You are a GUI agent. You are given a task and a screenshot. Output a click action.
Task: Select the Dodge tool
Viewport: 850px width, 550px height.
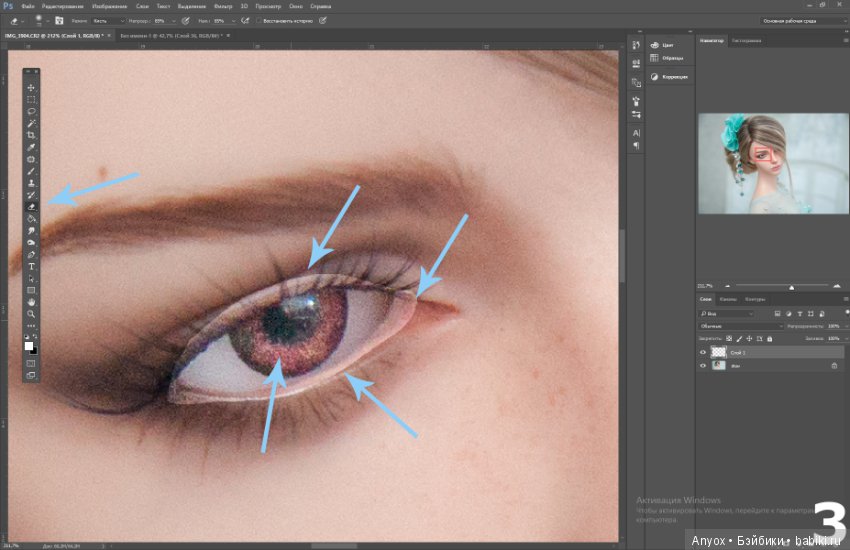pos(31,243)
